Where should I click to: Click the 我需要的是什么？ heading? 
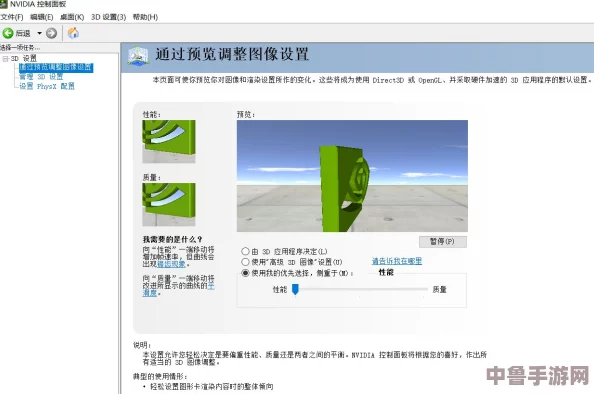(x=172, y=239)
